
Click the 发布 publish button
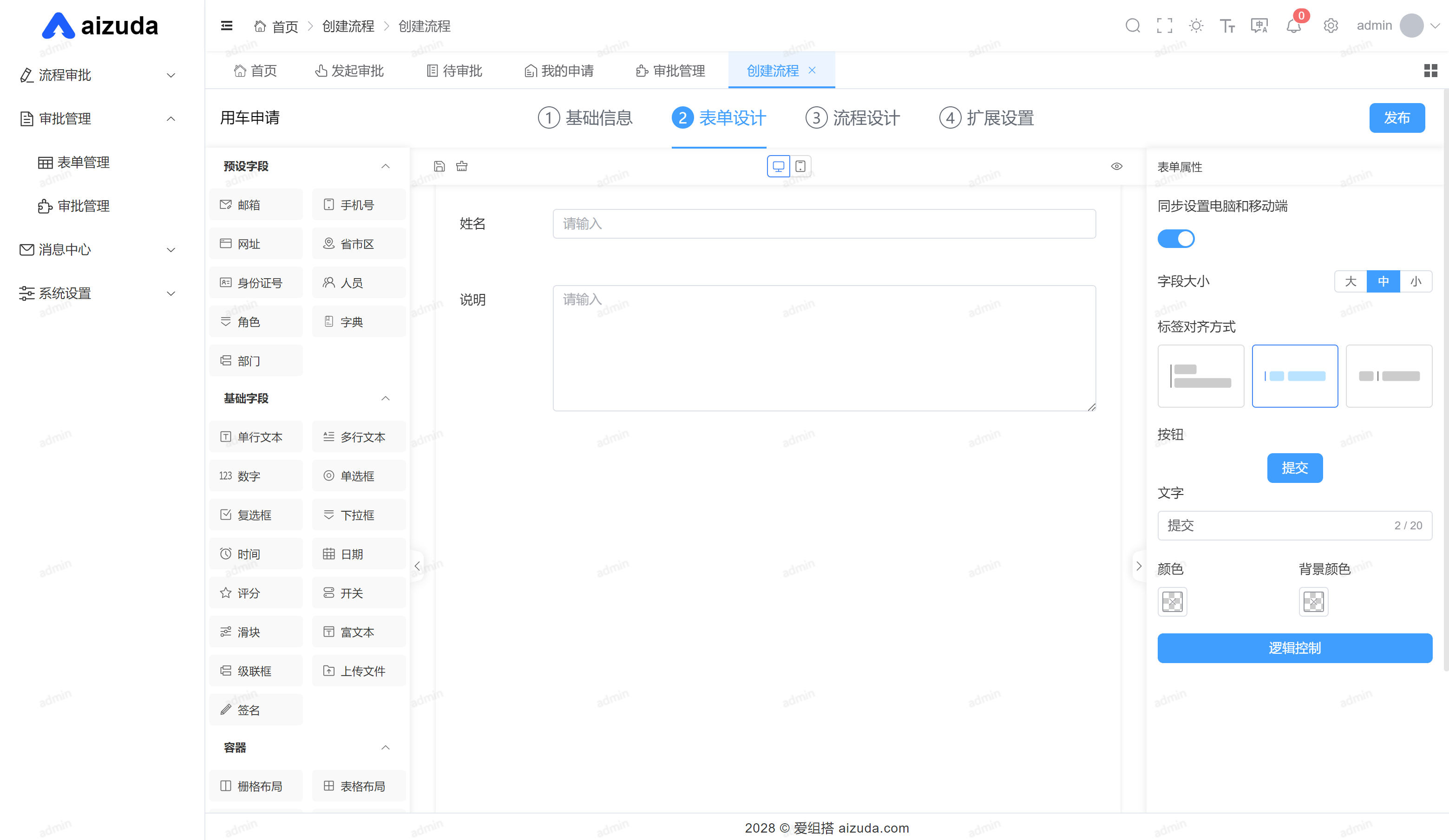click(x=1397, y=118)
